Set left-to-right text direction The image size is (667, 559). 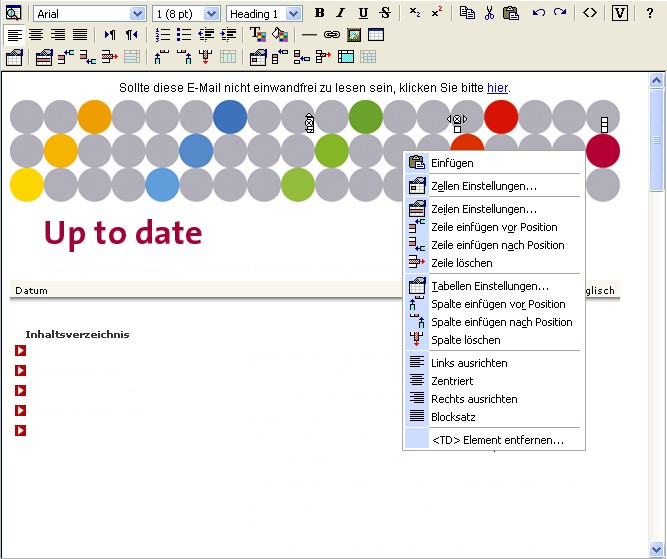point(110,35)
